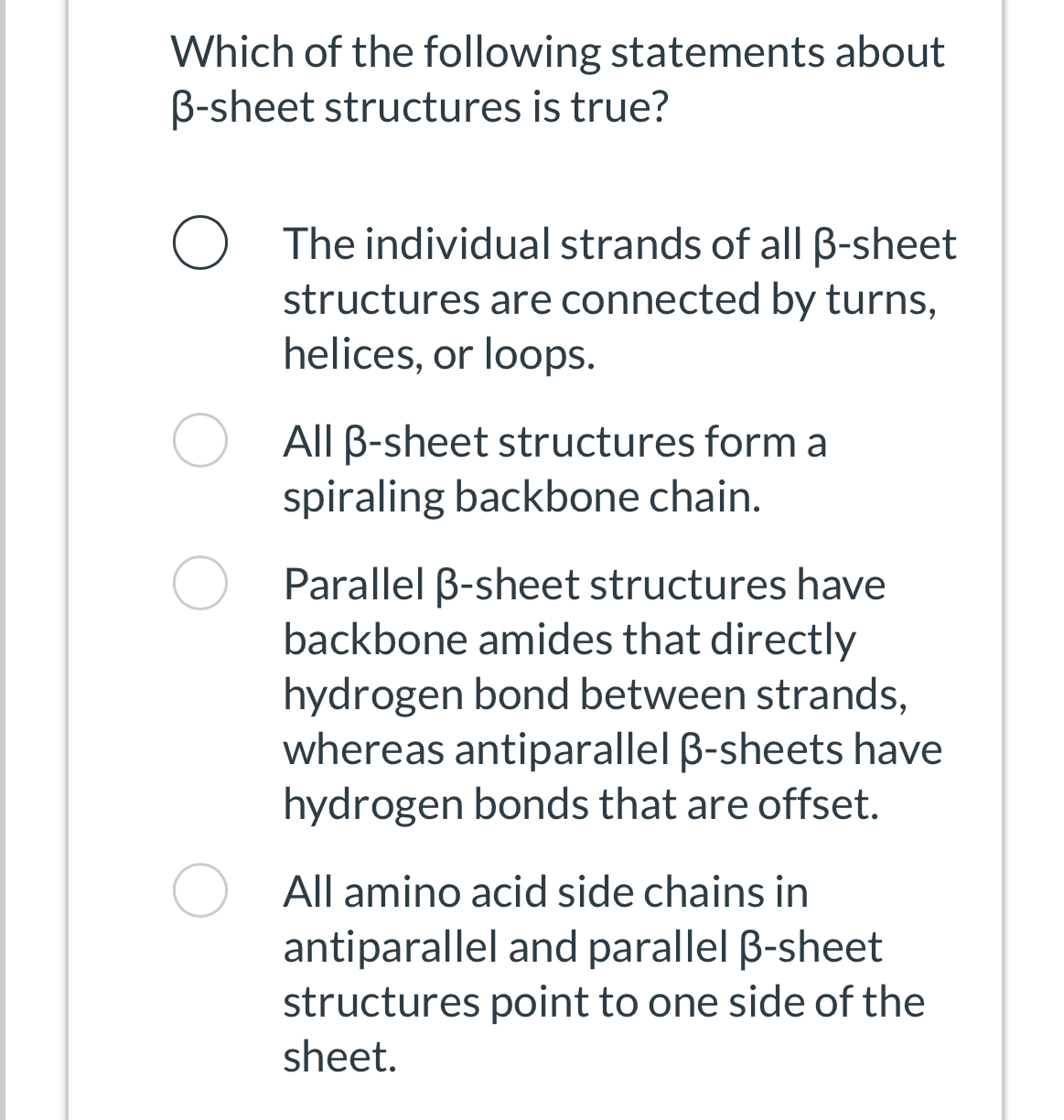Click the text 'antiparallel and parallel β-sheet'
Image resolution: width=1064 pixels, height=1120 pixels.
coord(582,947)
